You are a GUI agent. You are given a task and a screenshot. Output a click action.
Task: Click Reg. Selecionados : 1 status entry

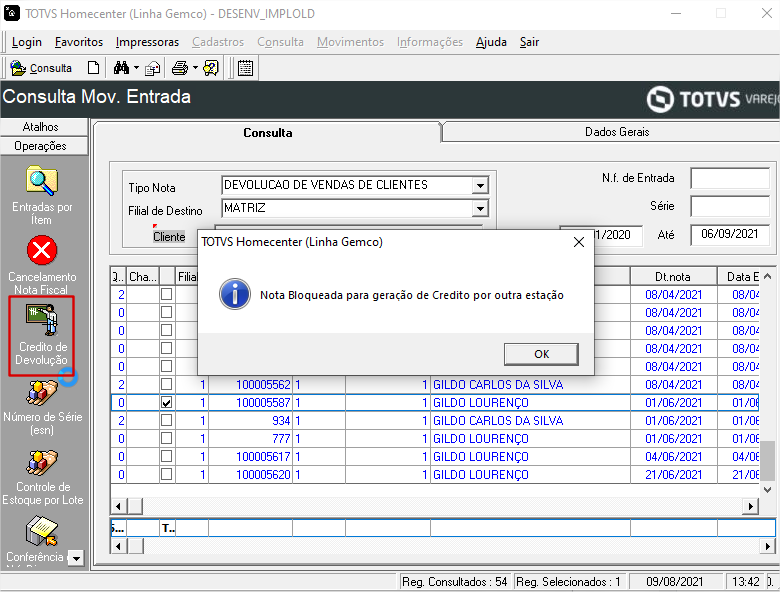568,582
